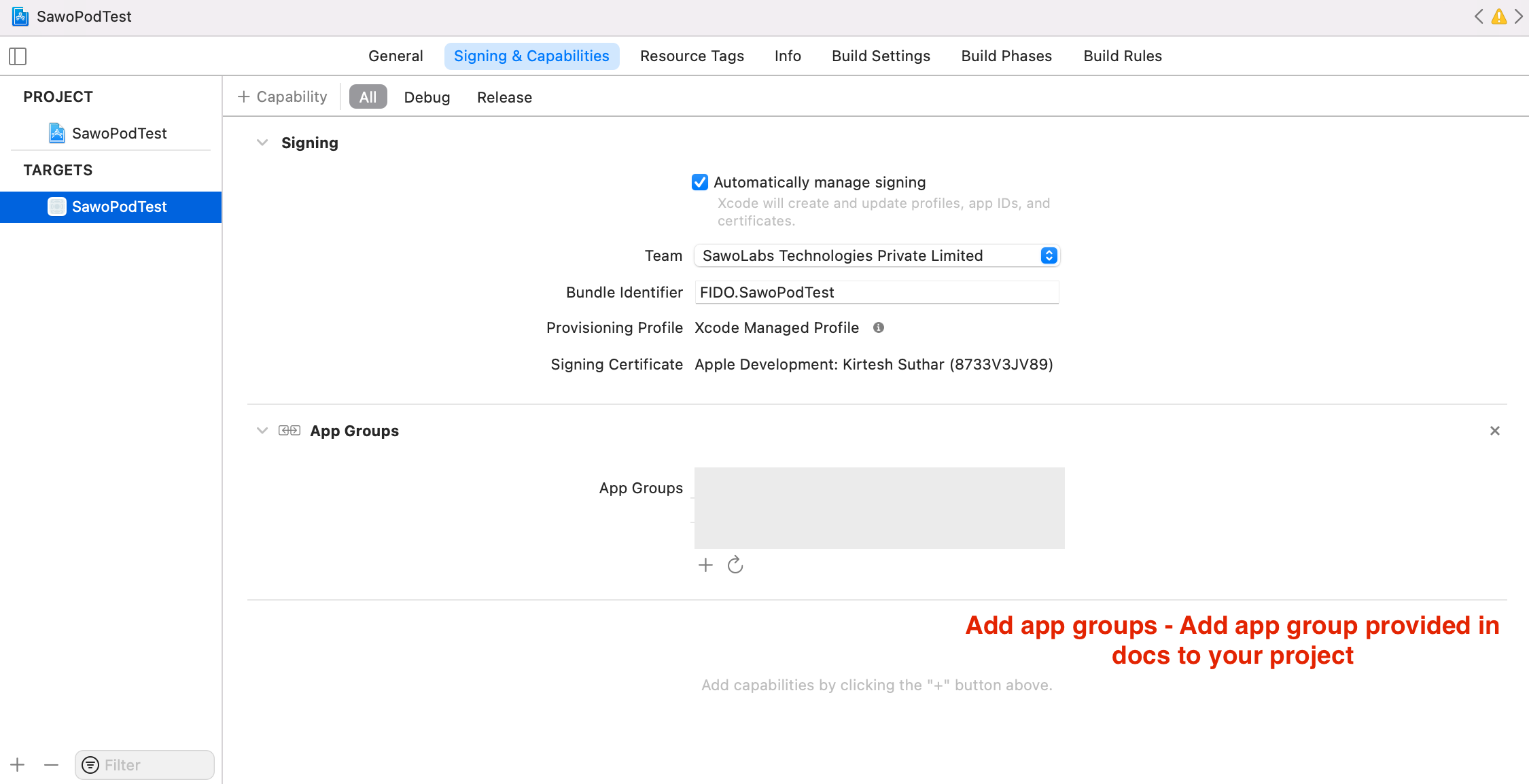The image size is (1529, 784).
Task: Click the Bundle Identifier text field
Action: click(877, 292)
